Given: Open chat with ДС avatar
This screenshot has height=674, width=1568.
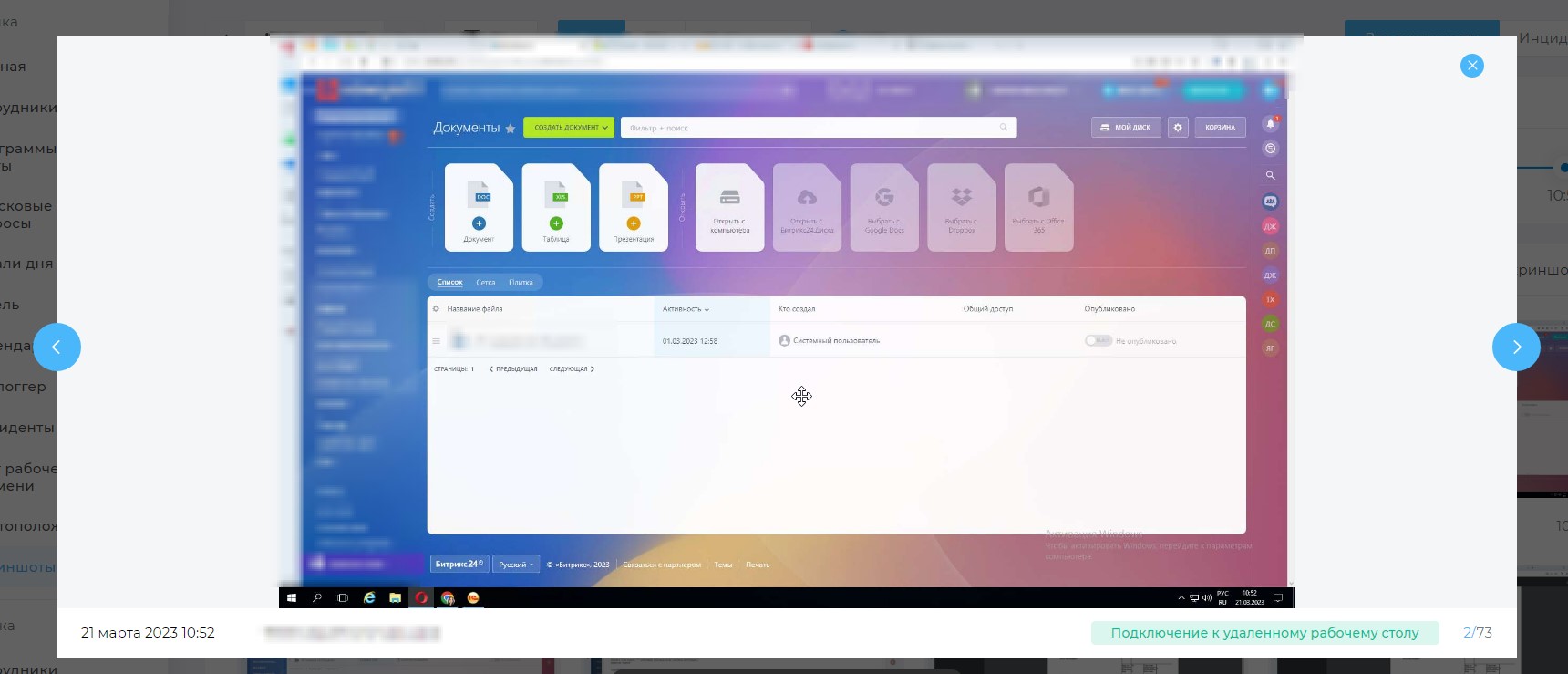Looking at the screenshot, I should click(x=1270, y=324).
